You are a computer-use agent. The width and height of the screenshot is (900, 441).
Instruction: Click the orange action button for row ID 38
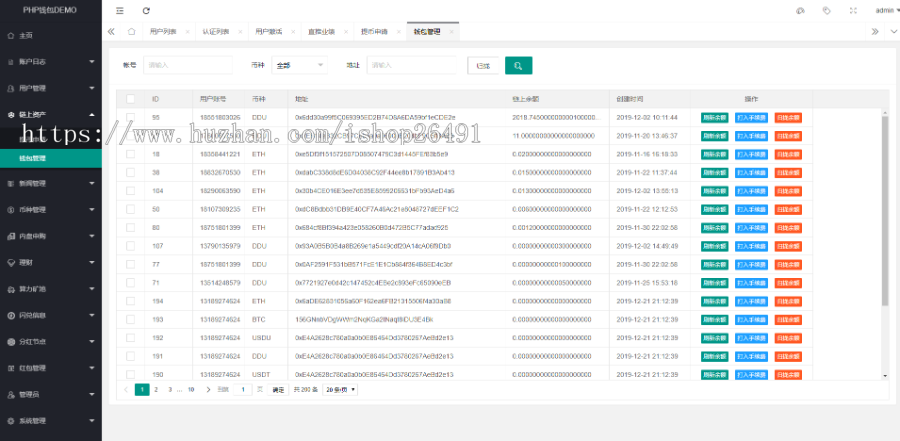tap(788, 172)
